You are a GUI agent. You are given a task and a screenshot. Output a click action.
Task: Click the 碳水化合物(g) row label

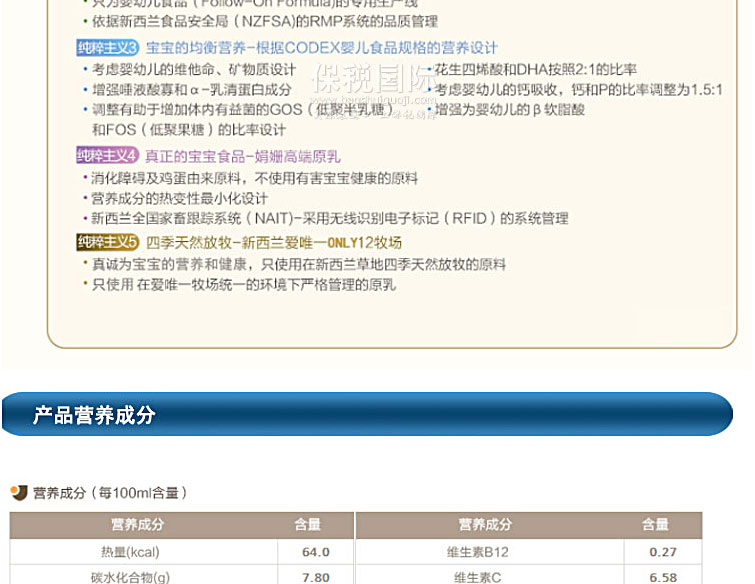pos(130,577)
